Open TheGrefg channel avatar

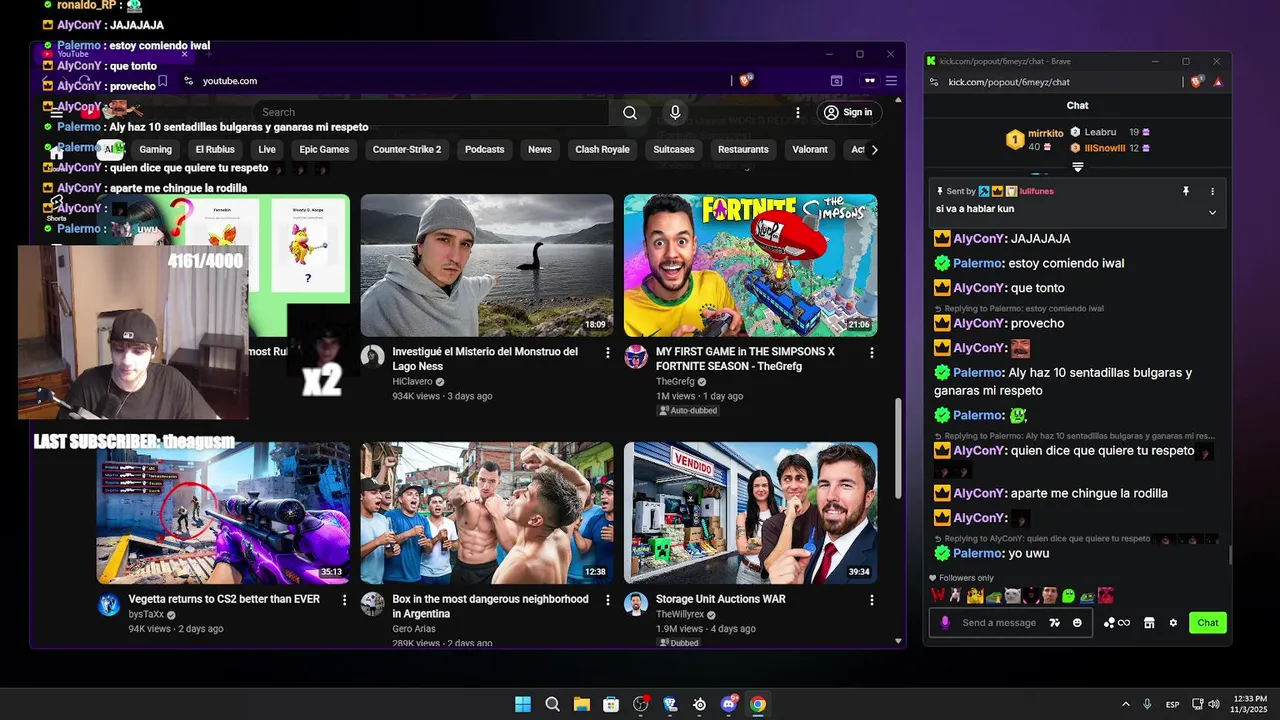tap(636, 357)
